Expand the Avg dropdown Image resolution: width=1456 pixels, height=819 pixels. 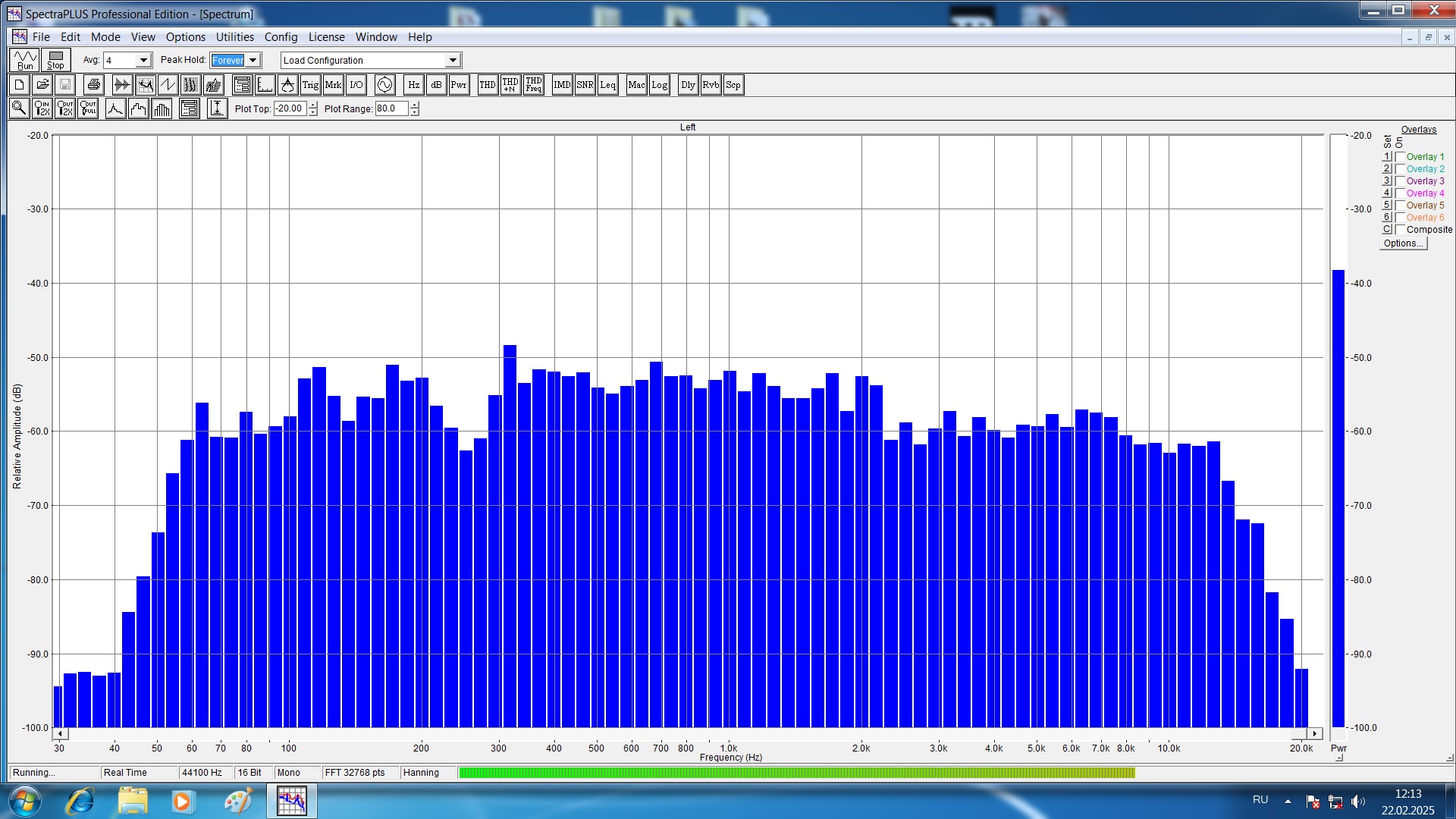[143, 61]
